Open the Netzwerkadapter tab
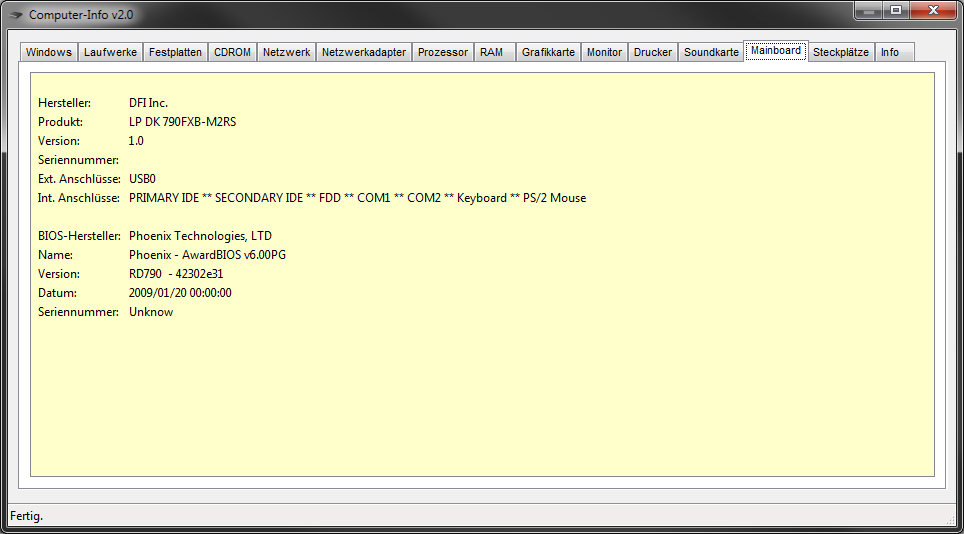 point(364,52)
